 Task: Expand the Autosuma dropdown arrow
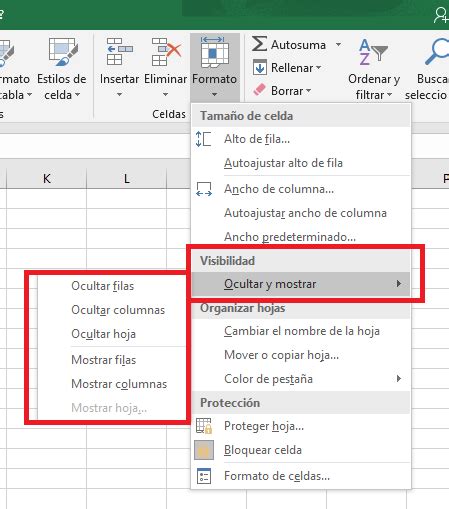click(x=338, y=44)
